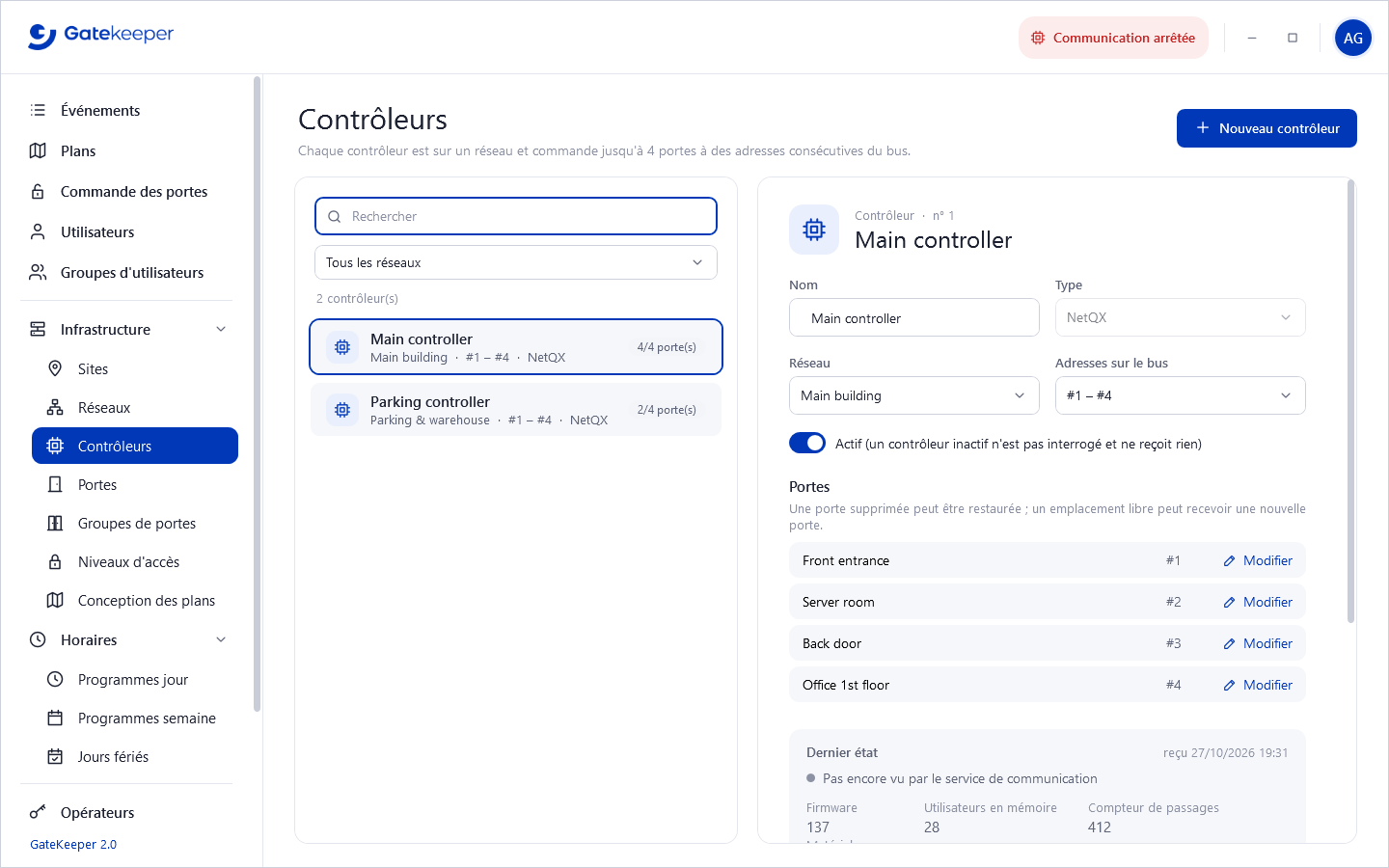
Task: Modify the Back door entry
Action: tap(1258, 643)
